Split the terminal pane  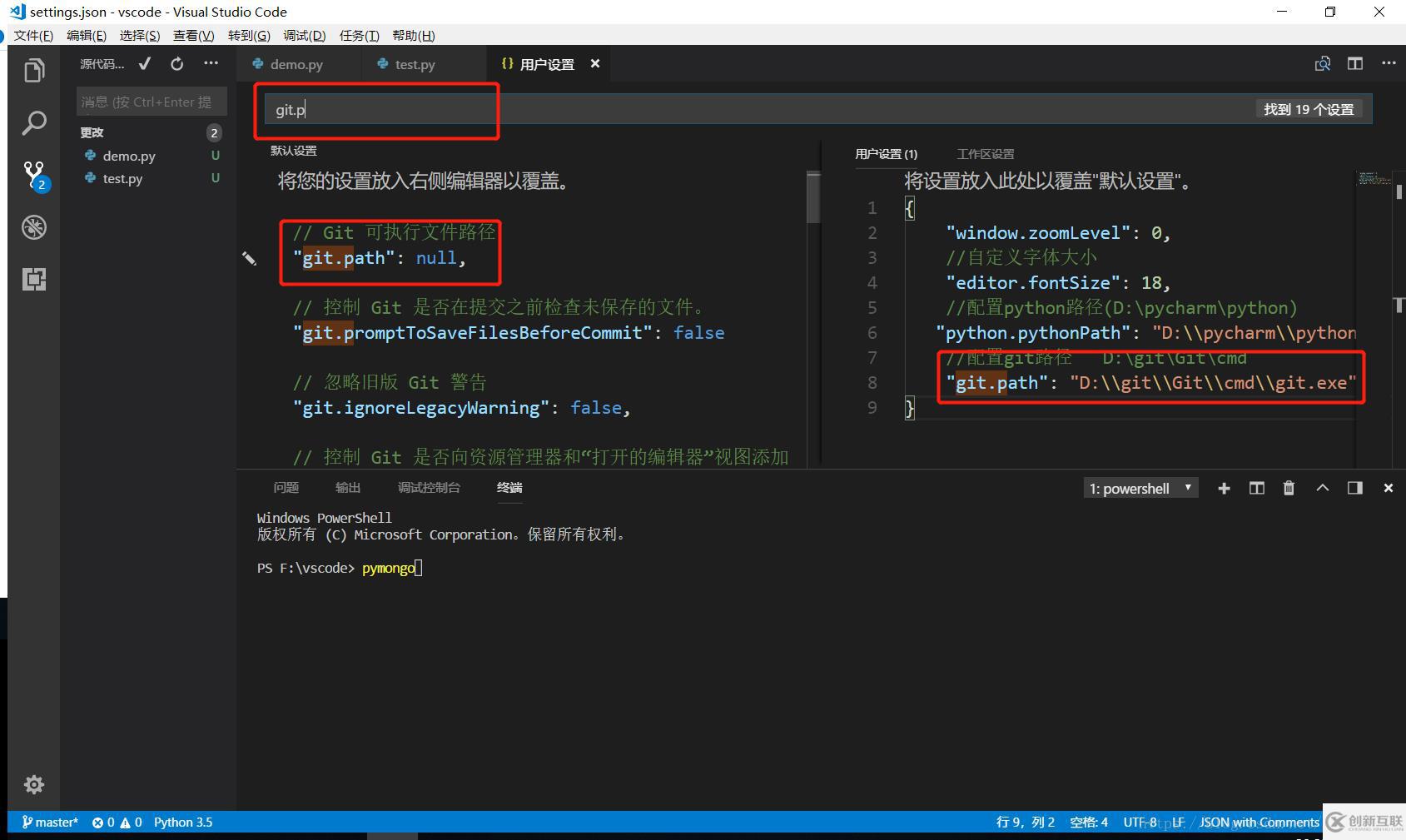pyautogui.click(x=1256, y=488)
